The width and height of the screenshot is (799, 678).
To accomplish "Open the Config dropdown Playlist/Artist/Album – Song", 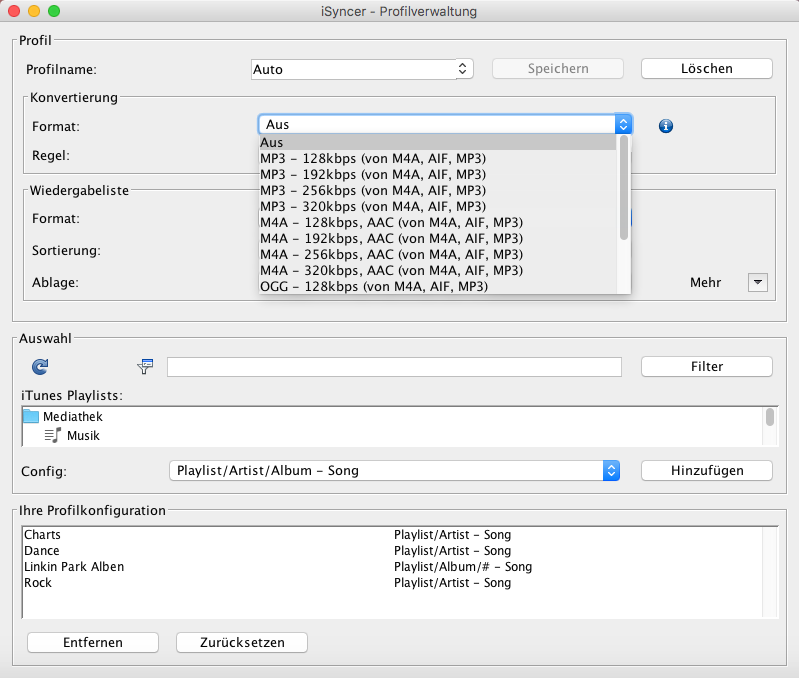I will pos(394,471).
